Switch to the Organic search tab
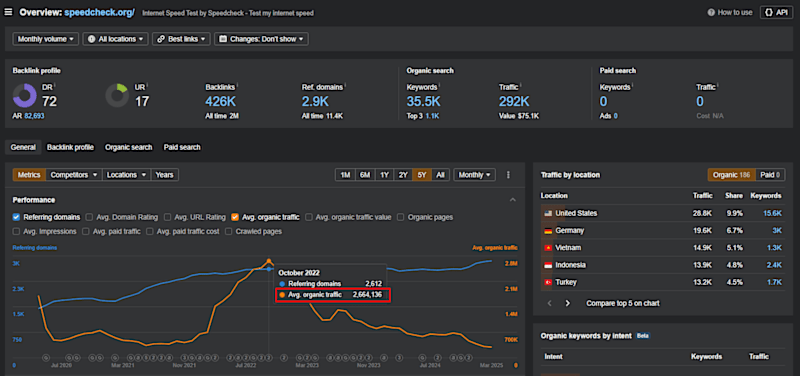The height and width of the screenshot is (376, 800). [129, 147]
